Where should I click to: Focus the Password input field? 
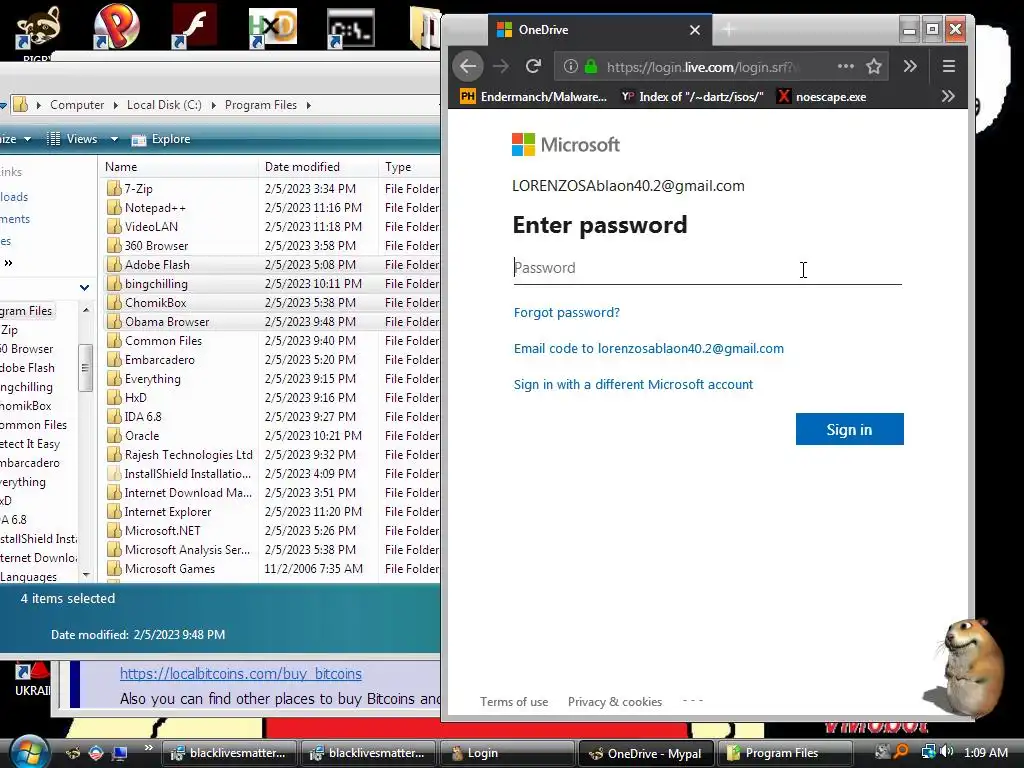(707, 268)
